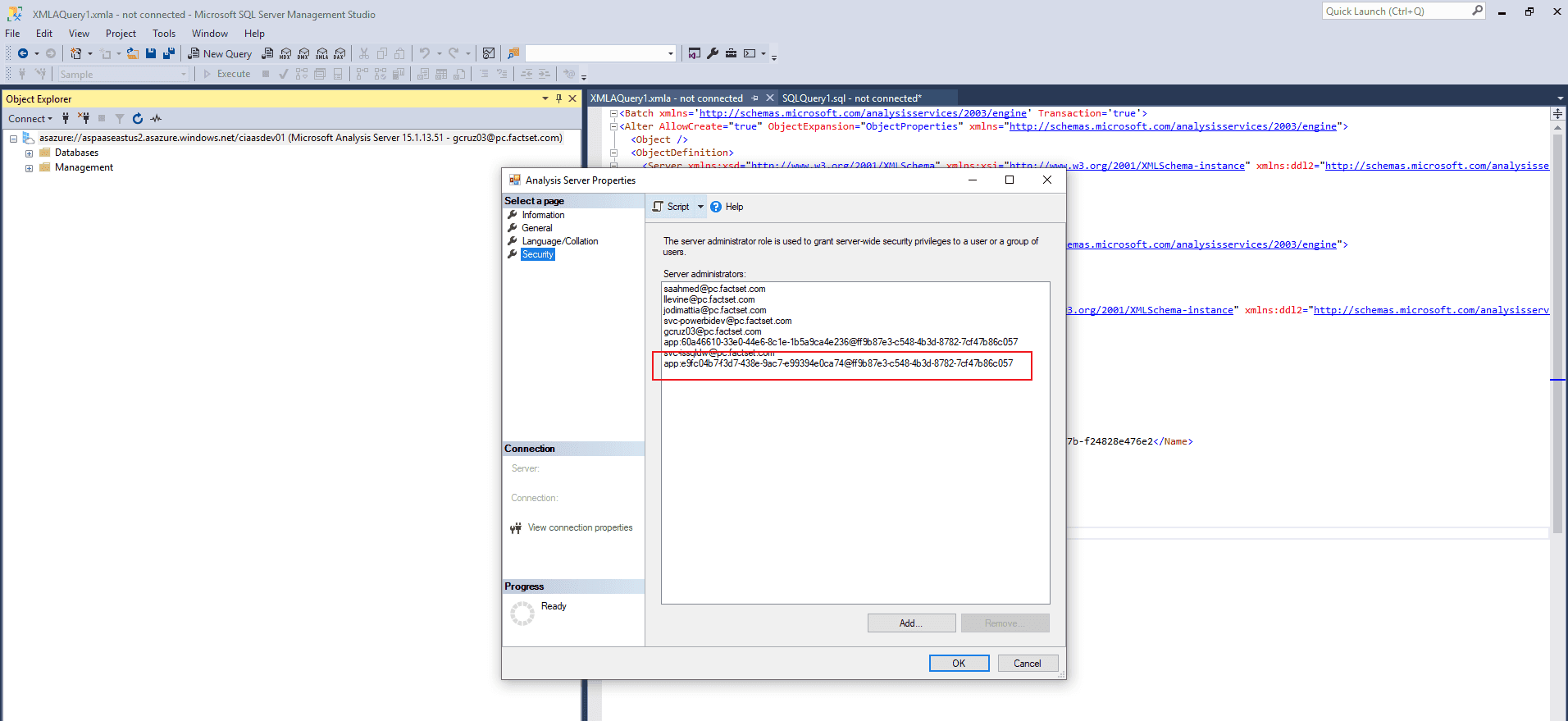Click the Navigate Backward arrow icon

pyautogui.click(x=23, y=53)
